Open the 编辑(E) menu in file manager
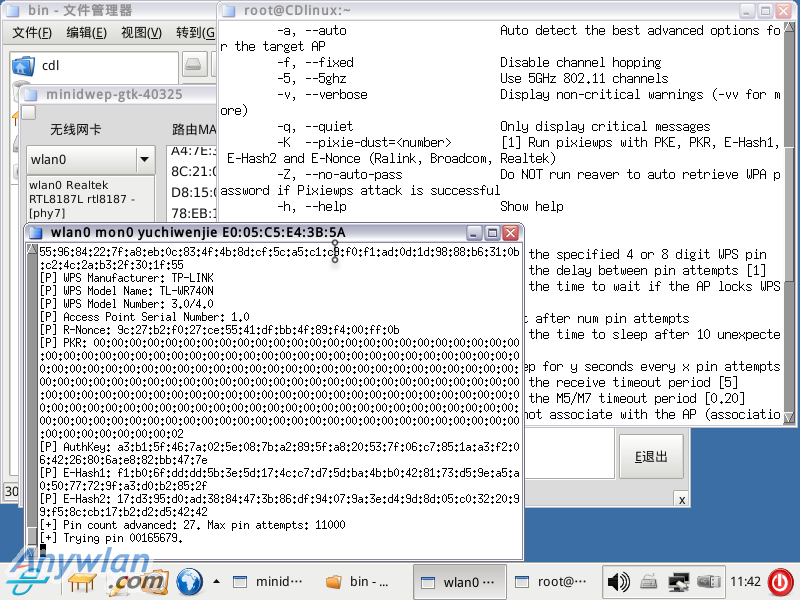 click(x=86, y=33)
